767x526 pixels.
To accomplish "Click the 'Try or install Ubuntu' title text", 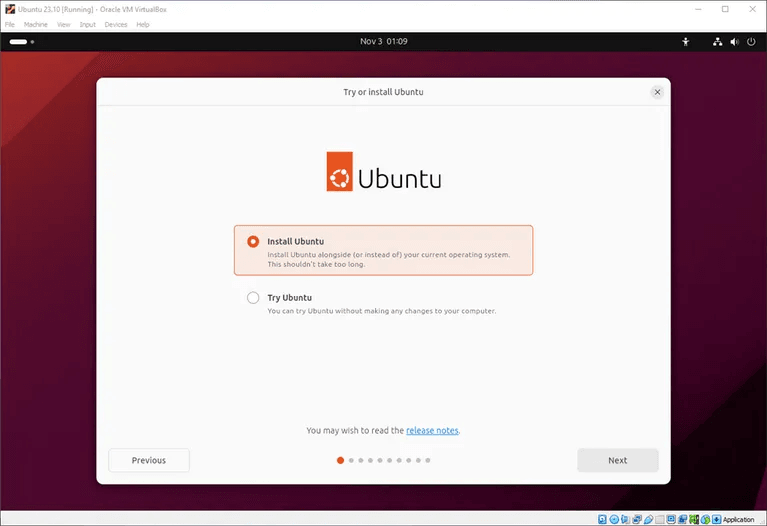I will [x=383, y=92].
